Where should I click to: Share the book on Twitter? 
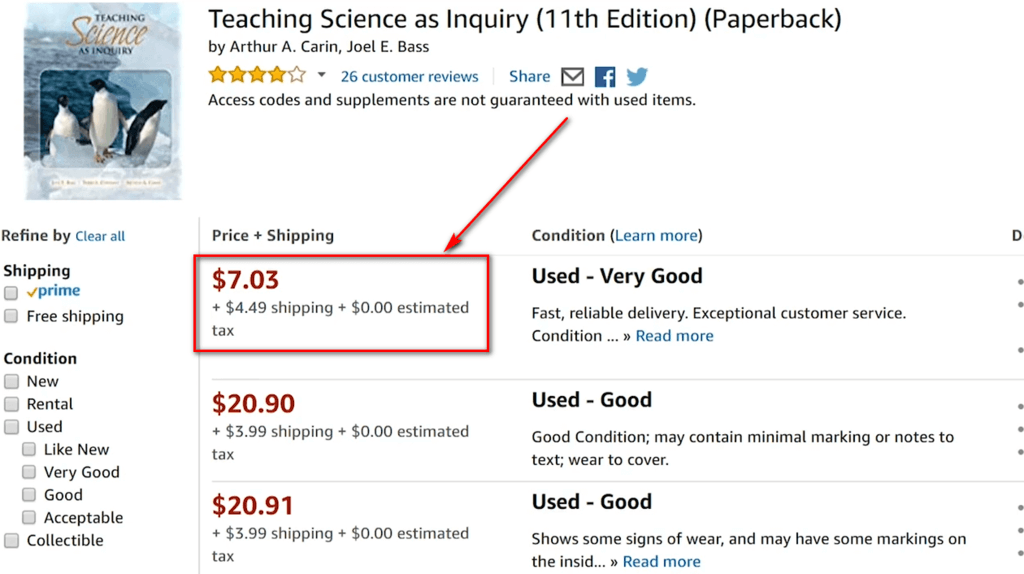point(637,76)
